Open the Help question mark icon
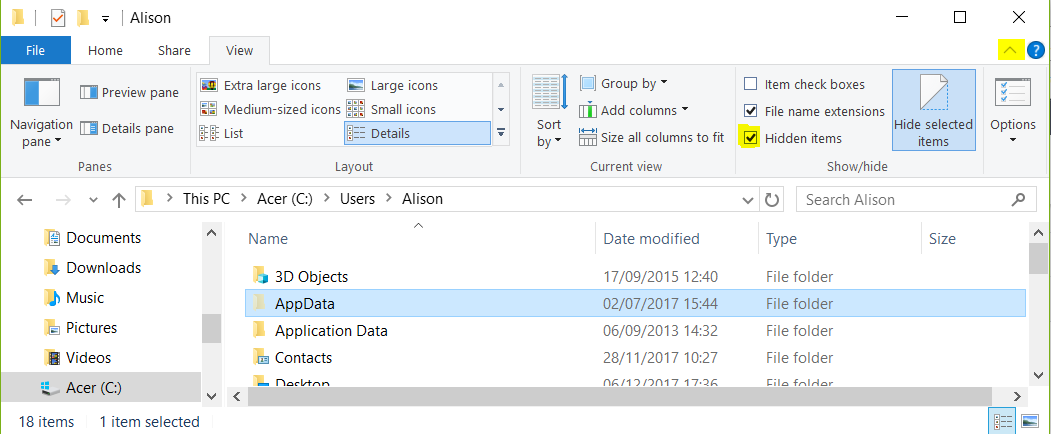Screen dimensions: 1051x434 click(1036, 50)
